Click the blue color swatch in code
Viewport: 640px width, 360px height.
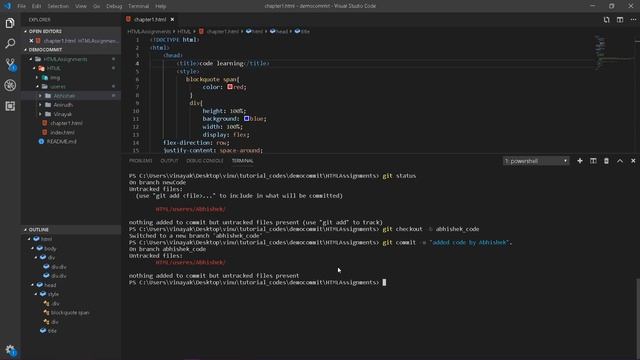[x=247, y=119]
